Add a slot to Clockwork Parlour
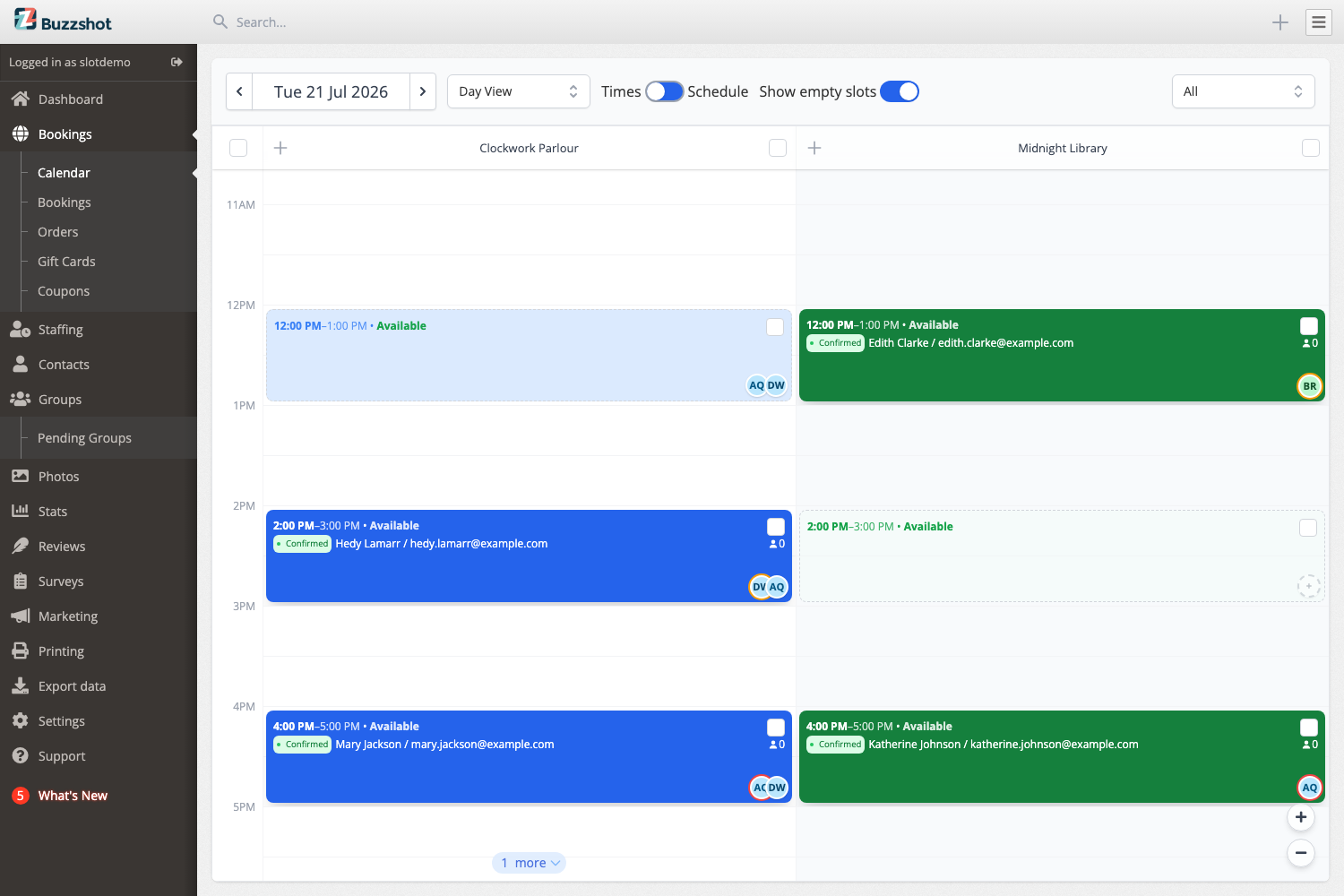Image resolution: width=1344 pixels, height=896 pixels. tap(280, 148)
